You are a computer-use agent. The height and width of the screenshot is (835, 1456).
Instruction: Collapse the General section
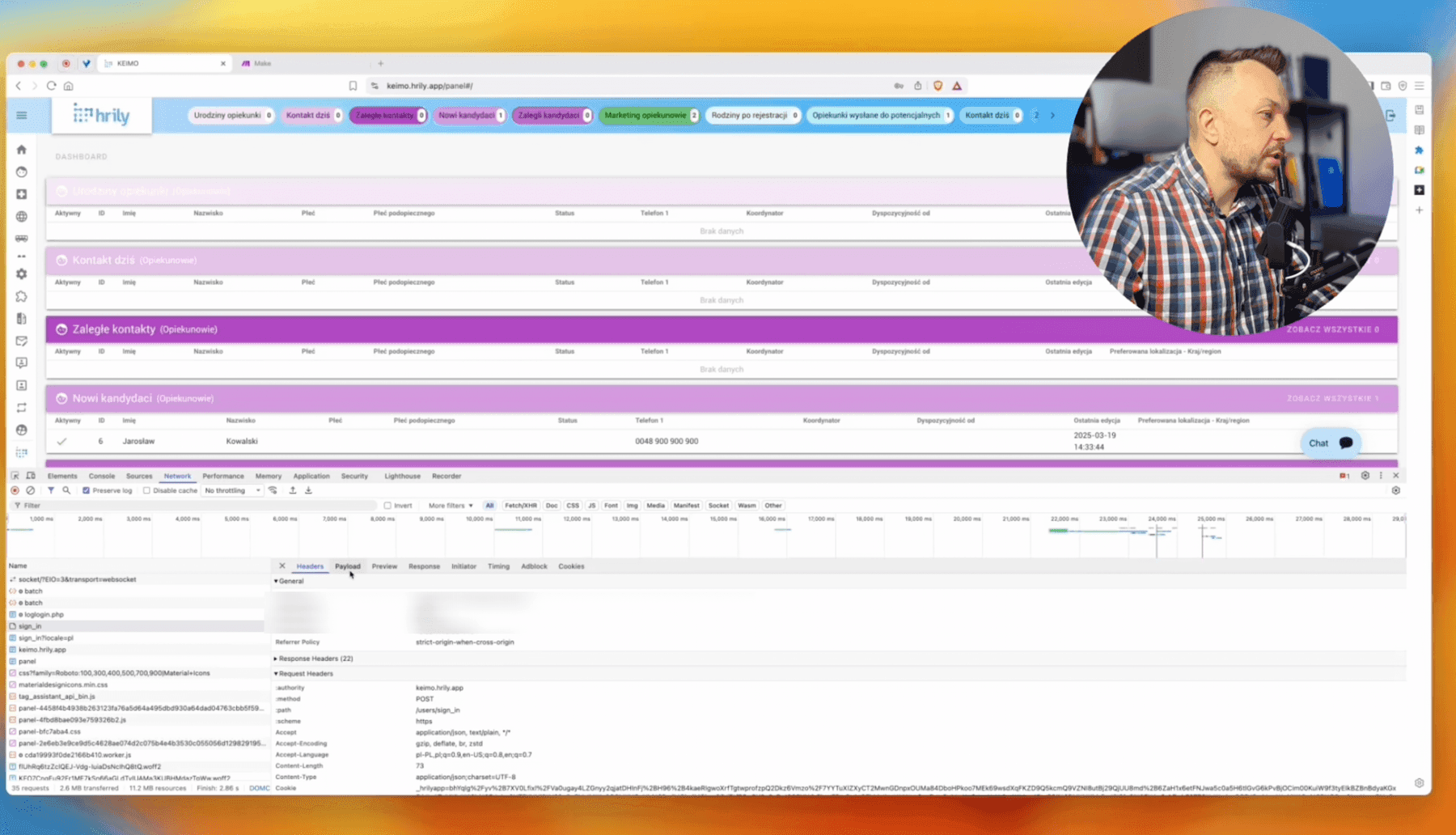coord(276,582)
